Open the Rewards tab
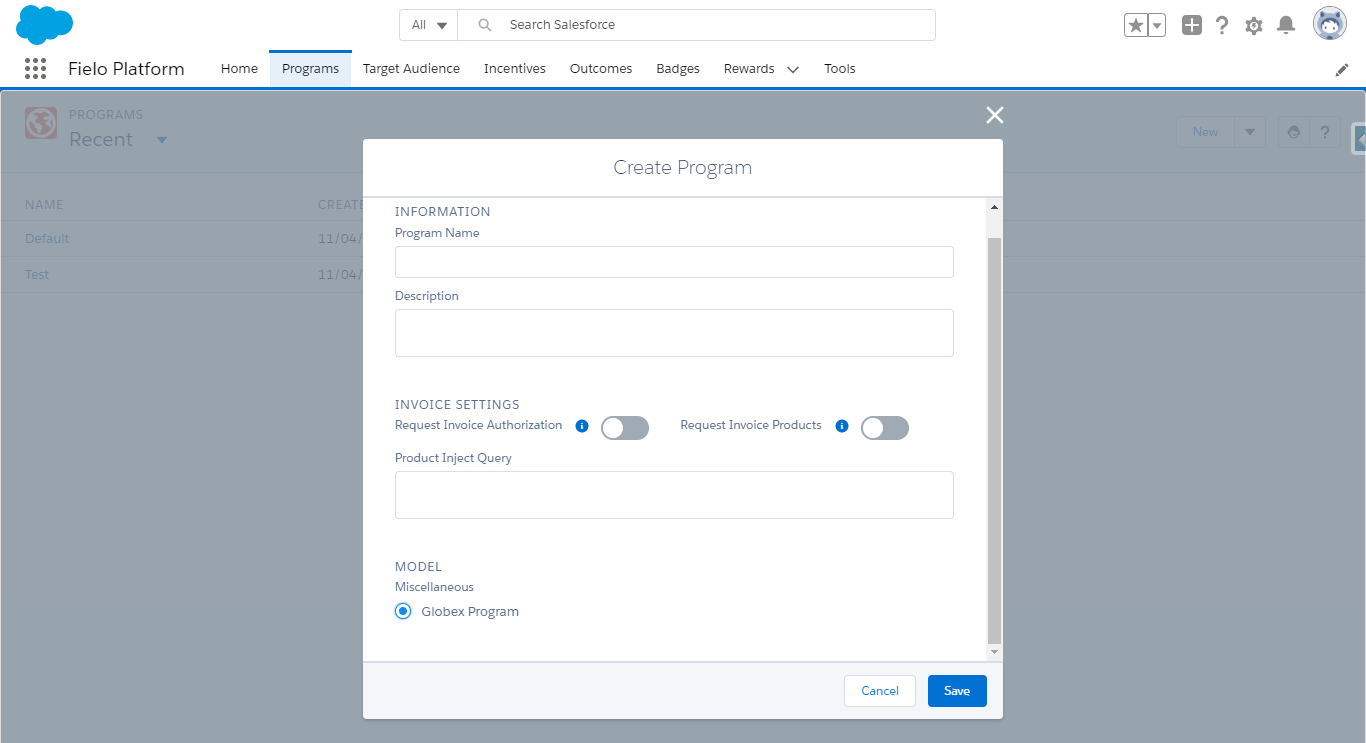The width and height of the screenshot is (1366, 743). [x=749, y=69]
